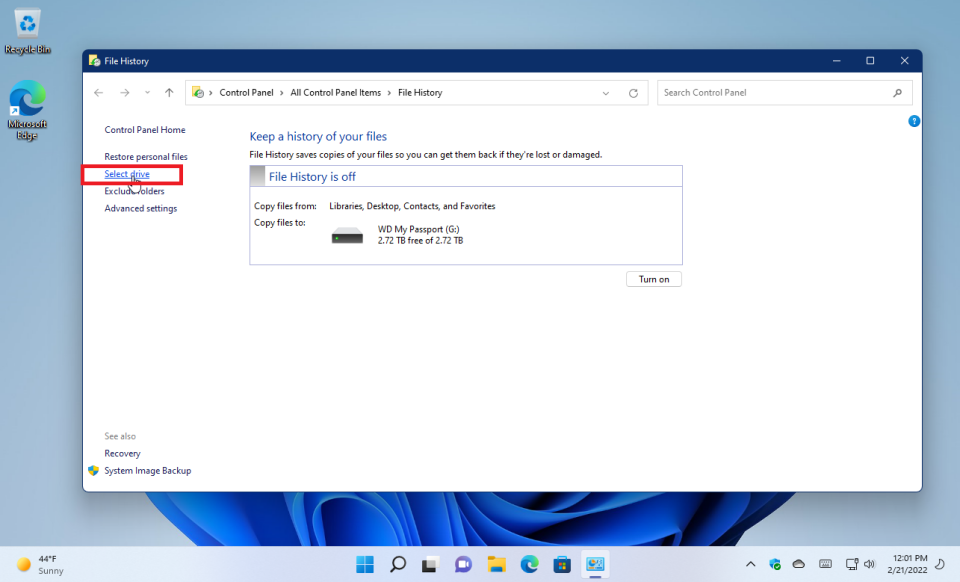Image resolution: width=960 pixels, height=582 pixels.
Task: Open the blue Help icon in File History
Action: tap(913, 121)
